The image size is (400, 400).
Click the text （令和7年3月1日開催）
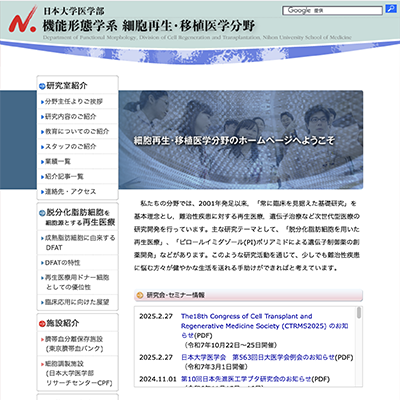point(216,367)
